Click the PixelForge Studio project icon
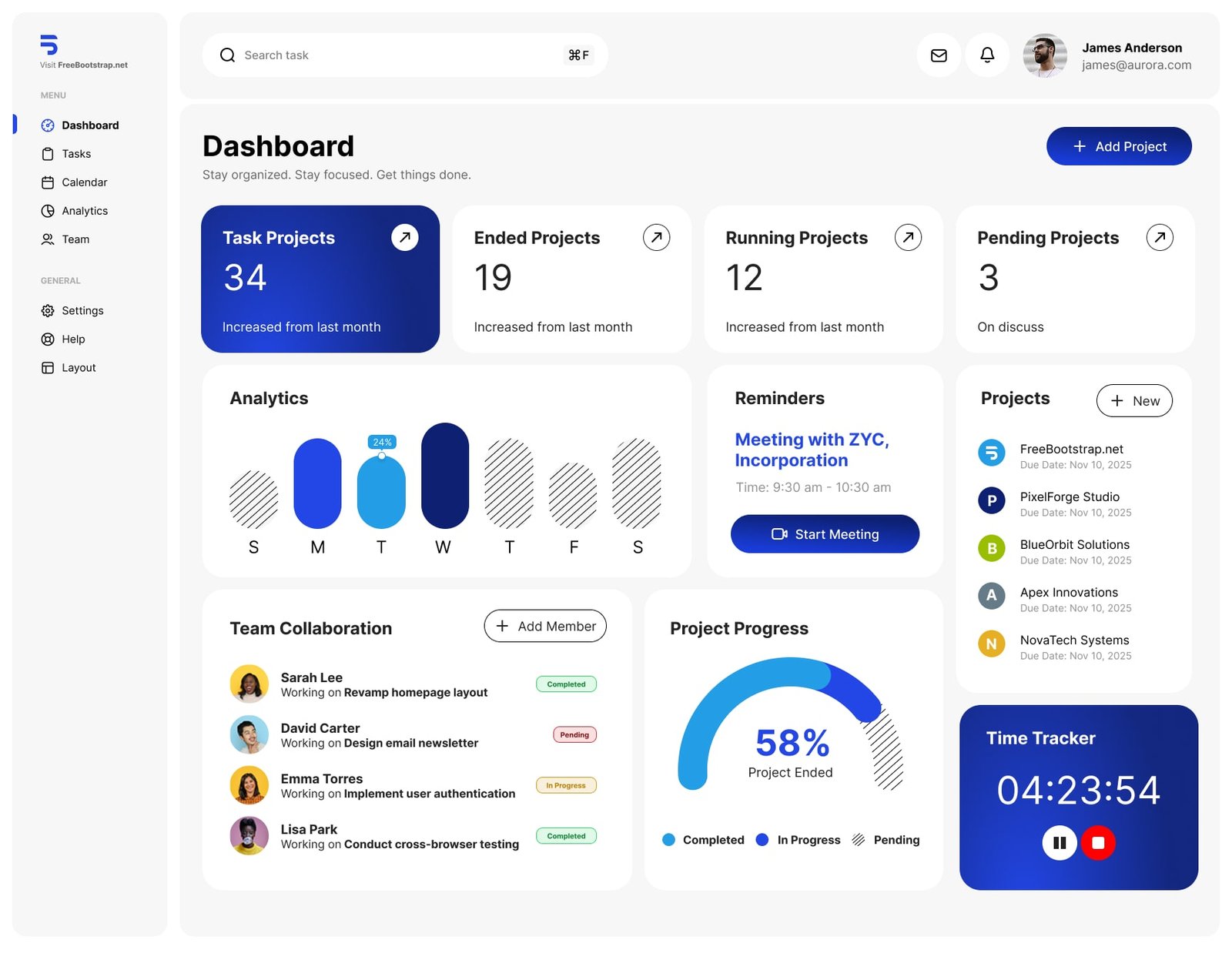1232x963 pixels. coord(991,501)
